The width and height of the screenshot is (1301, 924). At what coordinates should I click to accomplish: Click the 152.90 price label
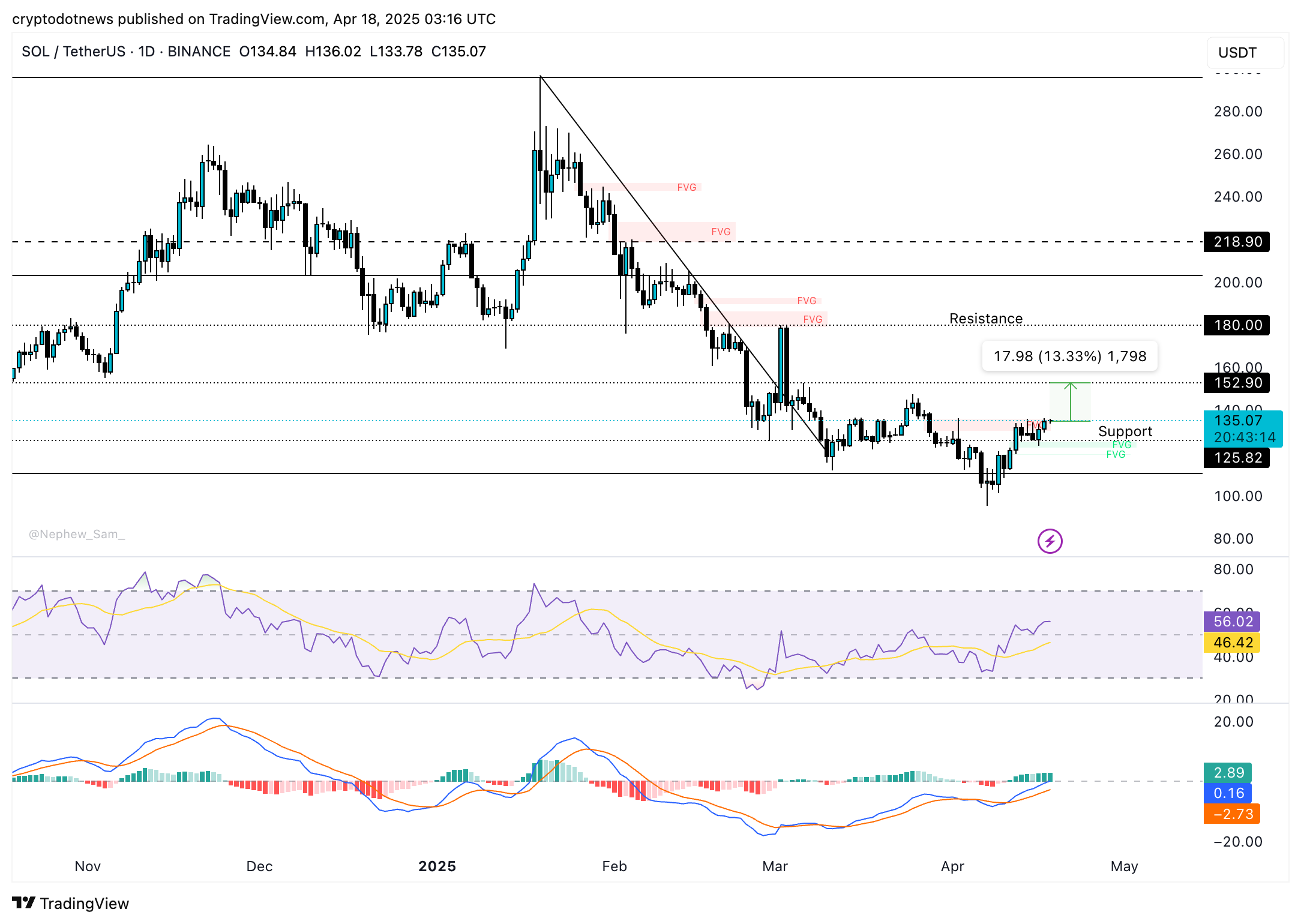pyautogui.click(x=1236, y=383)
